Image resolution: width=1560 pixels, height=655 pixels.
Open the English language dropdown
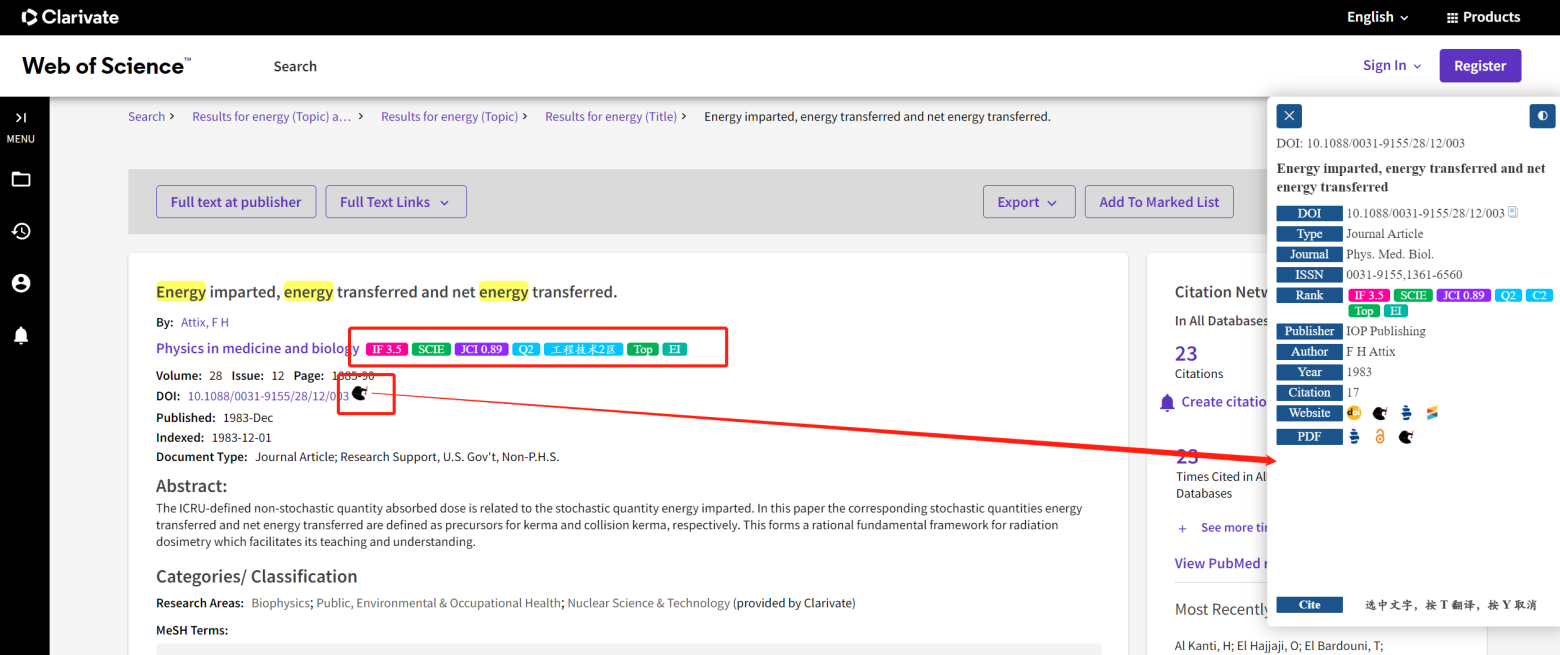[1377, 17]
